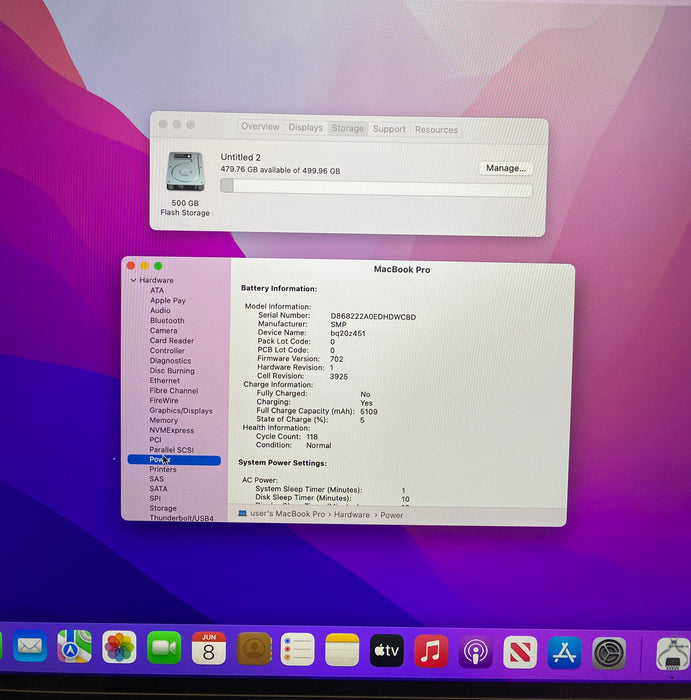691x700 pixels.
Task: Click the Cycle Count value 118
Action: pyautogui.click(x=312, y=437)
